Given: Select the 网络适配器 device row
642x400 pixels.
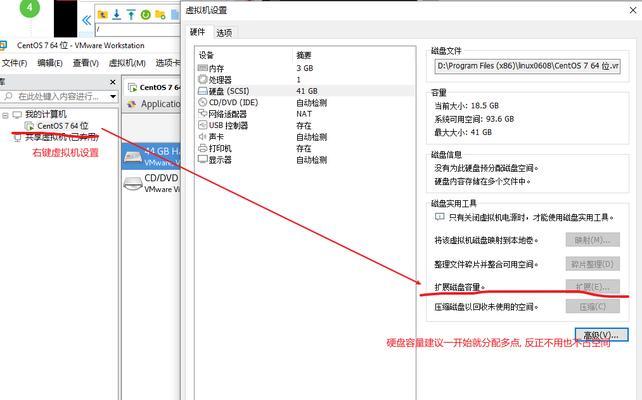Looking at the screenshot, I should coord(305,114).
